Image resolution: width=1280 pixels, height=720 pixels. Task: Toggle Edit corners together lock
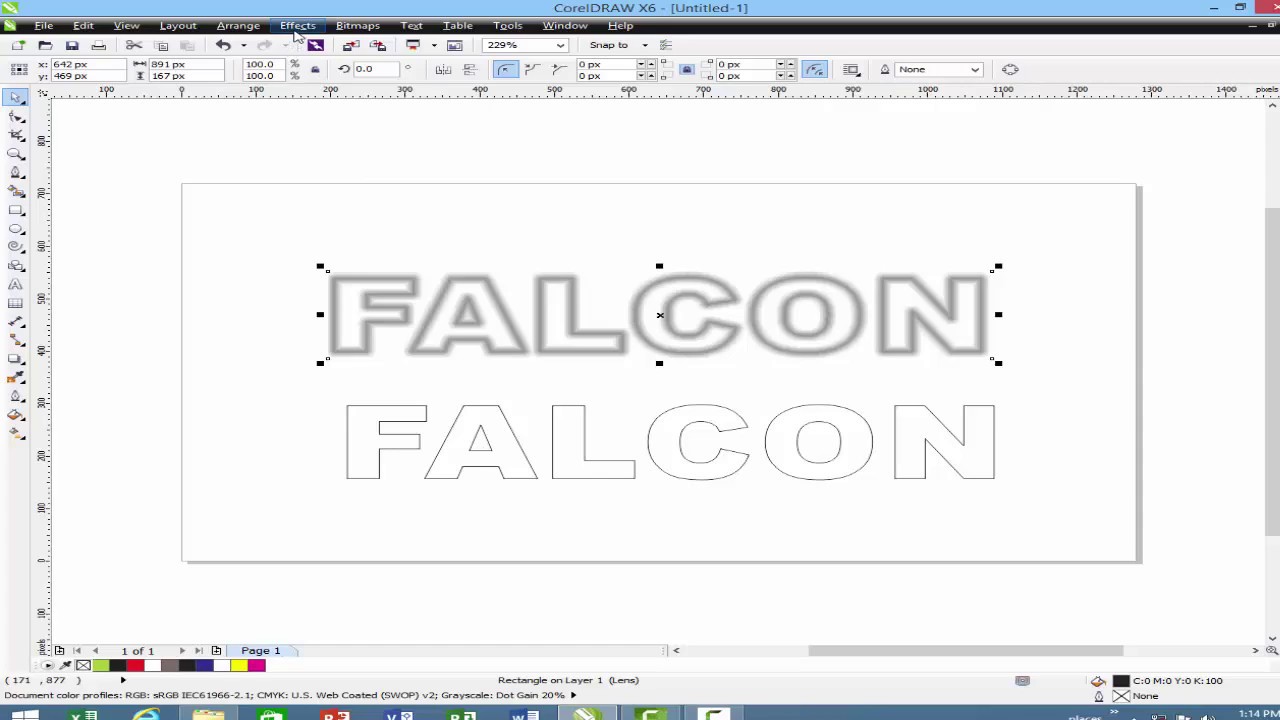[686, 69]
